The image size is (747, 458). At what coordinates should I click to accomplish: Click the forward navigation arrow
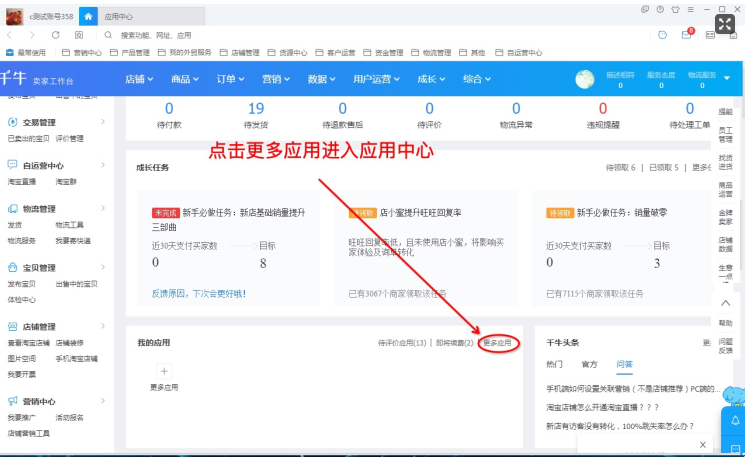(32, 35)
